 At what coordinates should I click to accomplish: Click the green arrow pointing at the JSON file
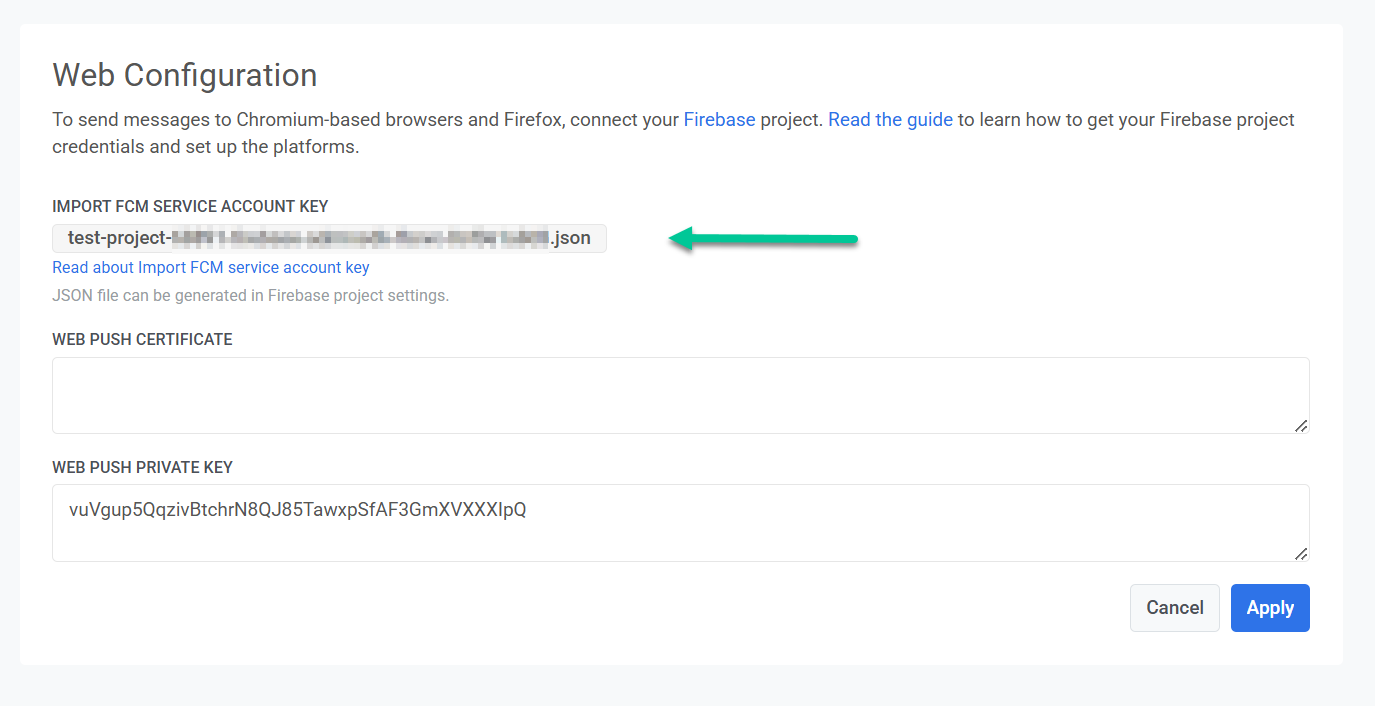coord(764,239)
